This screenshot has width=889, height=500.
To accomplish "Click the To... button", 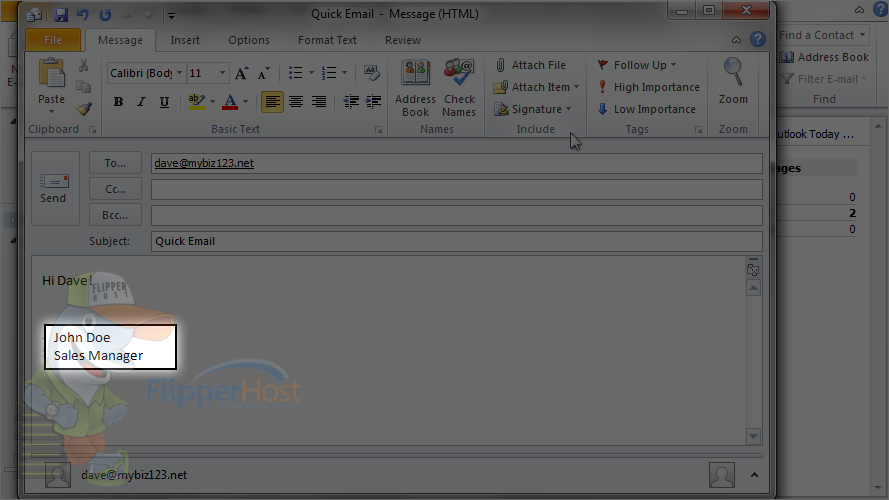I will coord(115,163).
